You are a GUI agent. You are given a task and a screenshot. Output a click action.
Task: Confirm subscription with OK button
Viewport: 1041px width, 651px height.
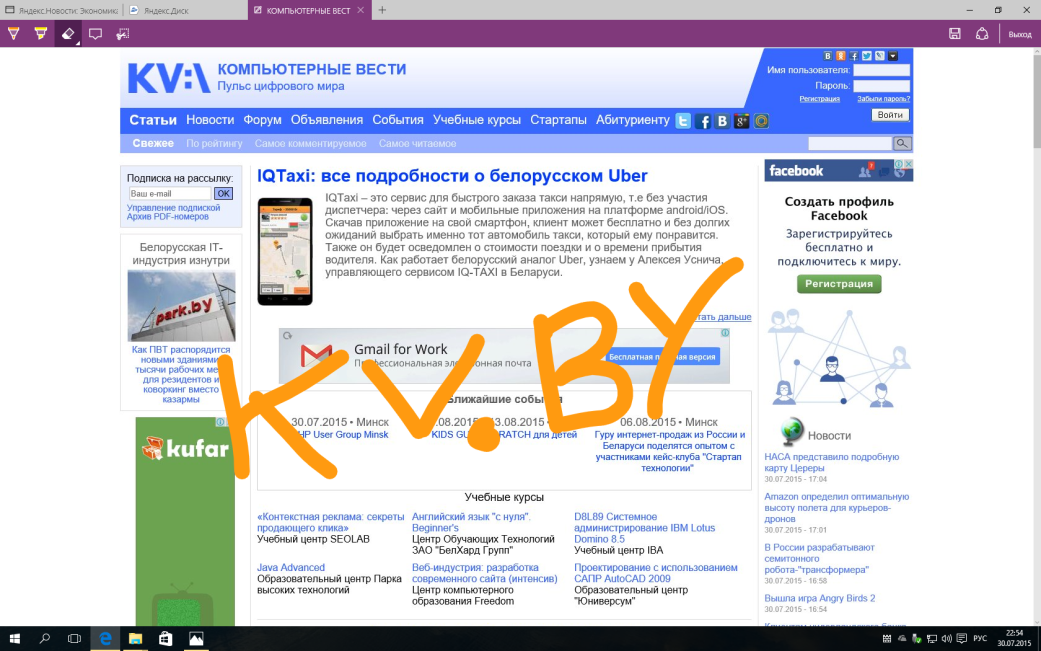(223, 194)
